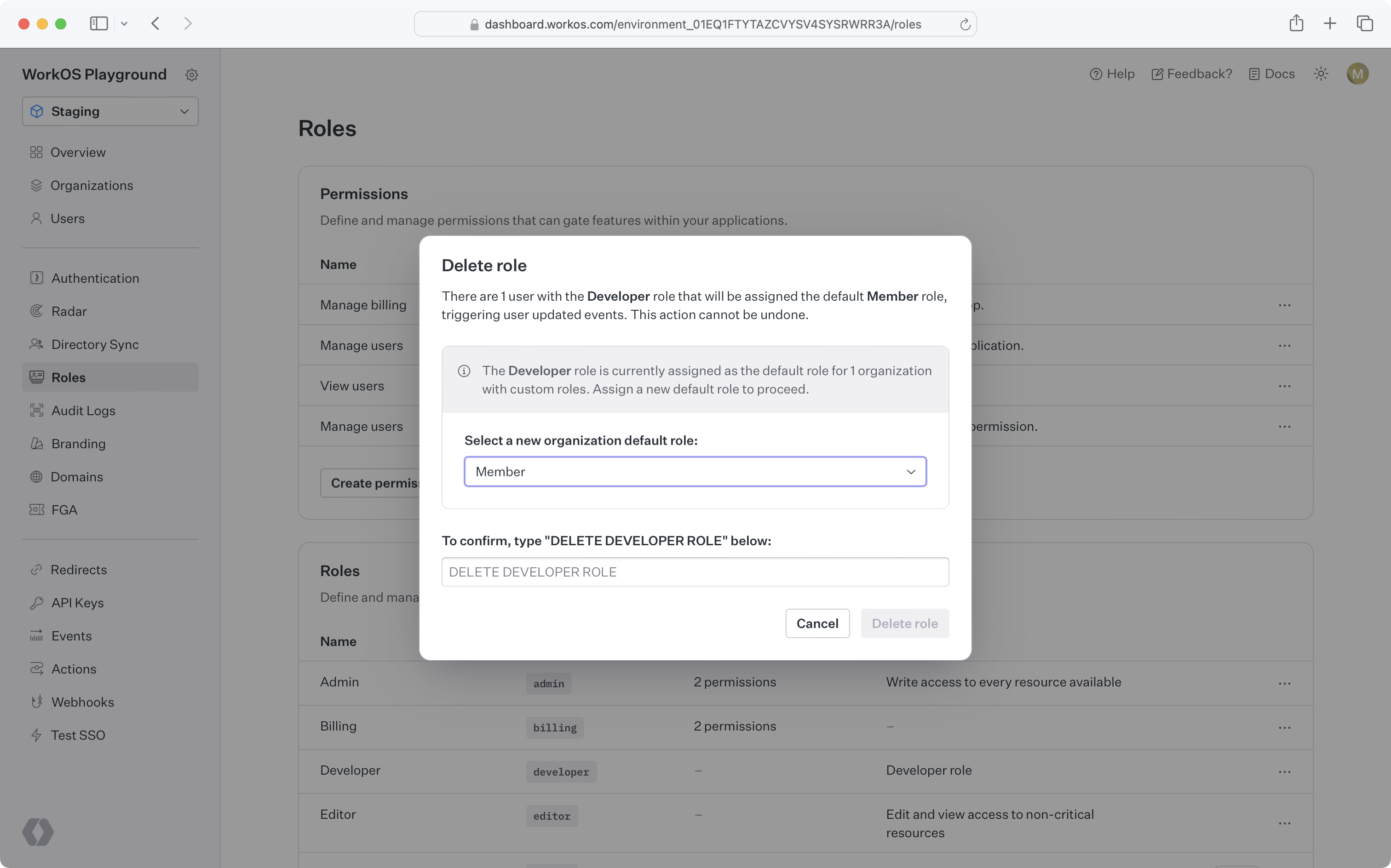Click the Overview sidebar icon
This screenshot has height=868, width=1391.
[36, 152]
